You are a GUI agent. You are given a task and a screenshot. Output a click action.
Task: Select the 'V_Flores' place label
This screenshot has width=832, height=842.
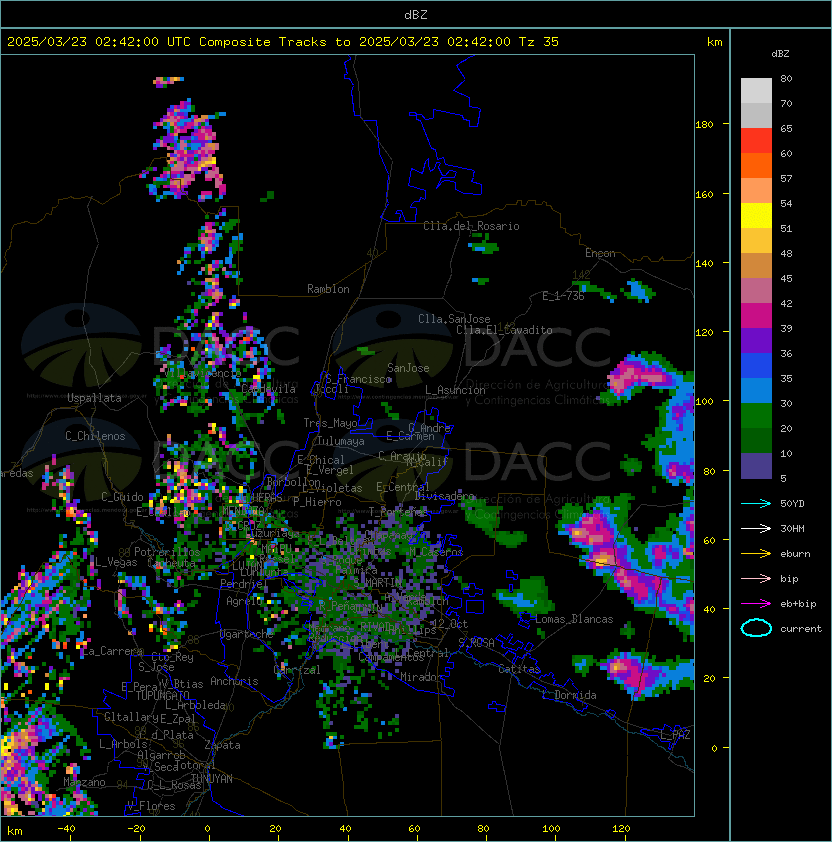(151, 806)
